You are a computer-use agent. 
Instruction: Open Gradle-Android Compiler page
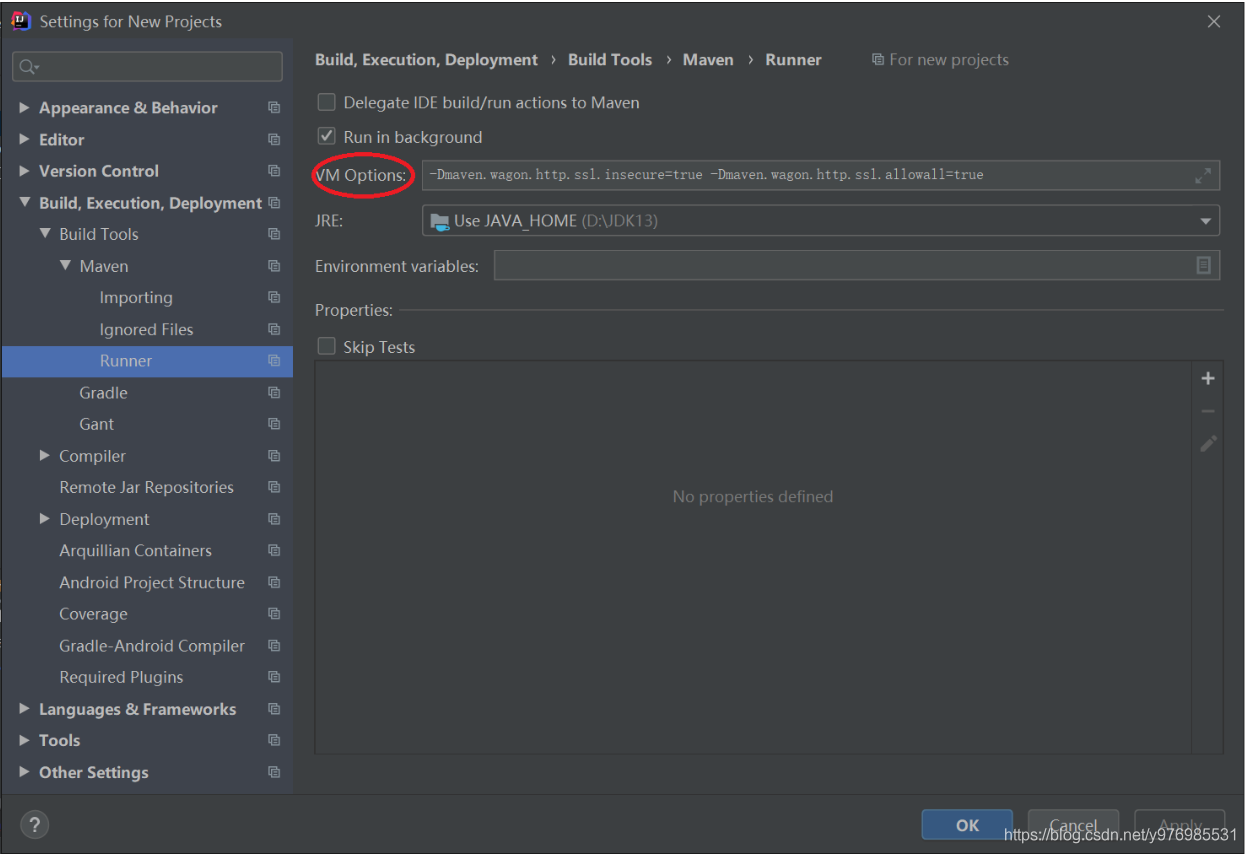152,646
